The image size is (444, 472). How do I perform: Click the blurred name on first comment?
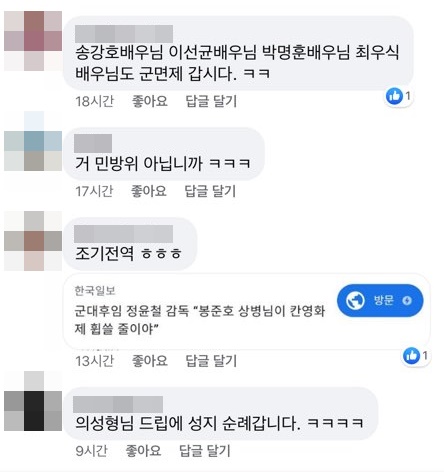tap(124, 34)
